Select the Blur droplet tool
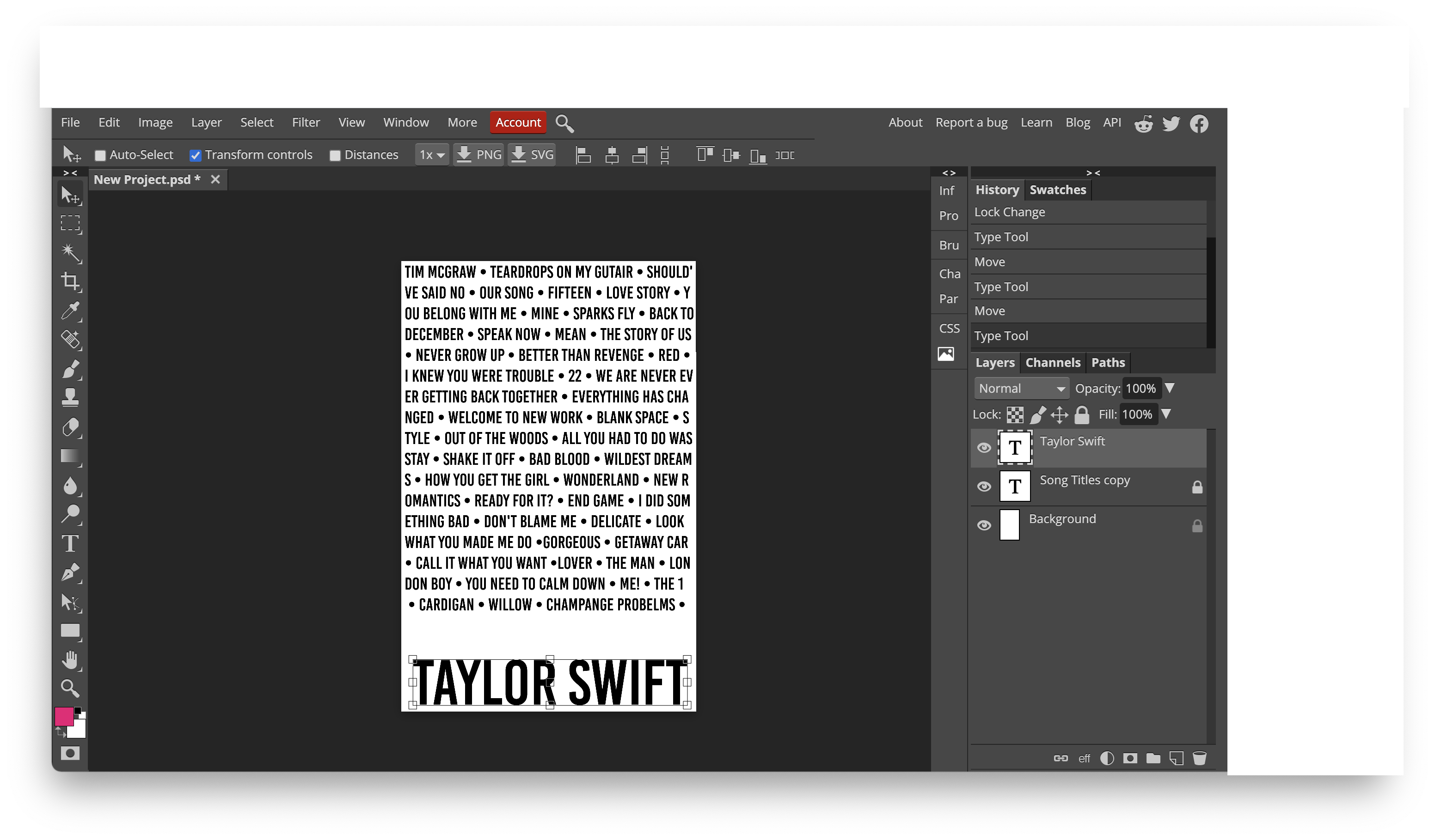Viewport: 1435px width, 840px height. tap(71, 486)
